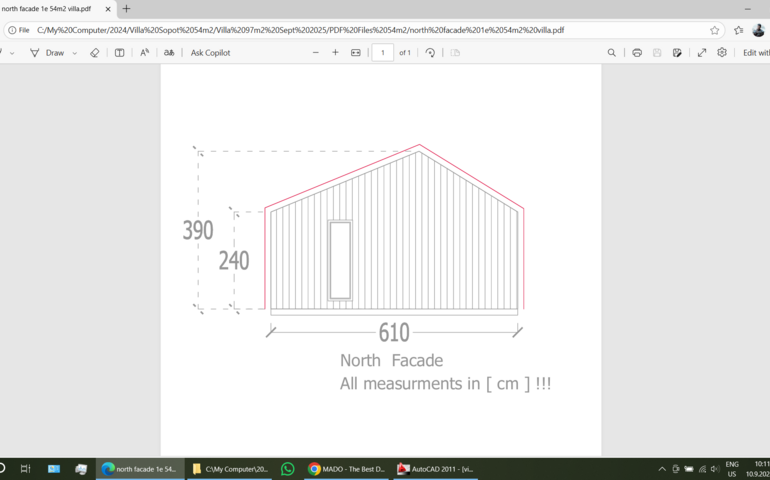This screenshot has width=770, height=480.
Task: Open the system tray hidden icons chevron
Action: pos(661,469)
